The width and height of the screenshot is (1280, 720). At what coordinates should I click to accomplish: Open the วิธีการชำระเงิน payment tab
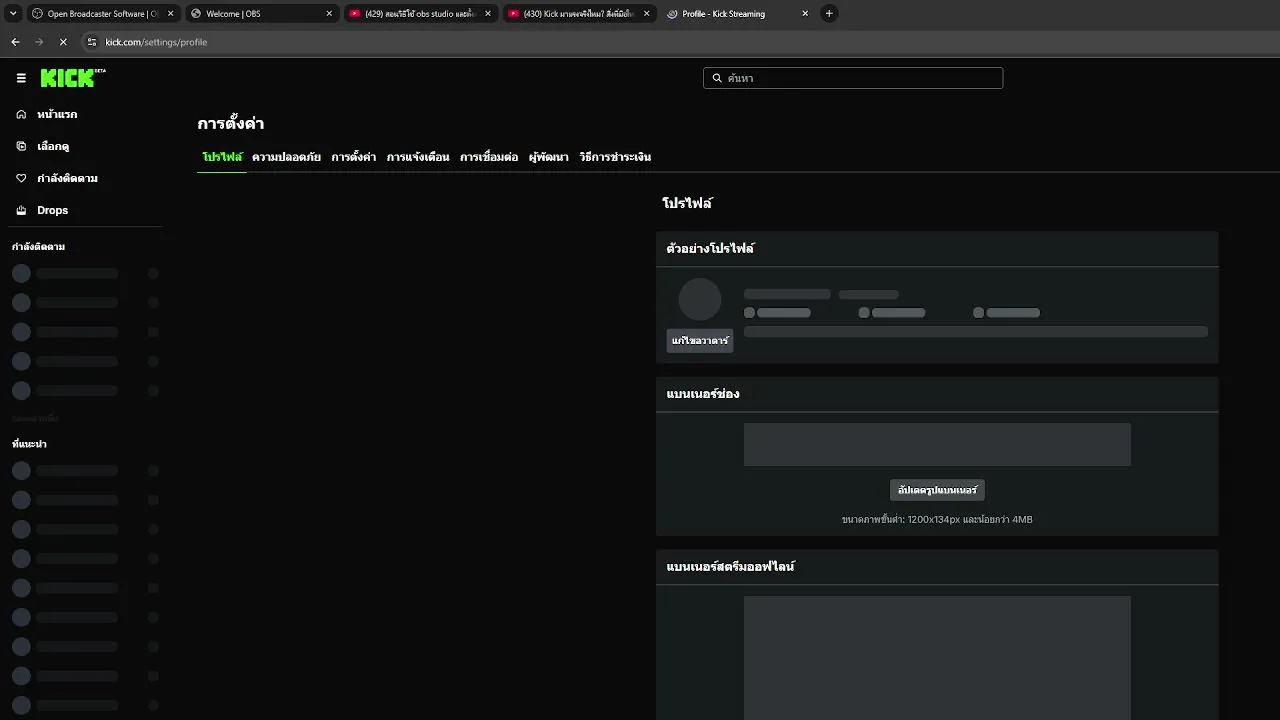coord(615,157)
